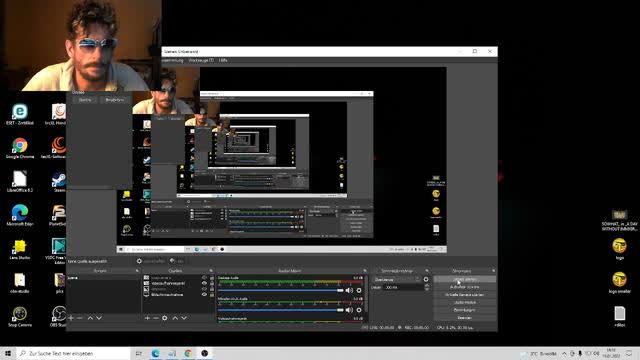
Task: Adjust the Mikrofon/AUX-Audio volume slider
Action: tap(281, 310)
